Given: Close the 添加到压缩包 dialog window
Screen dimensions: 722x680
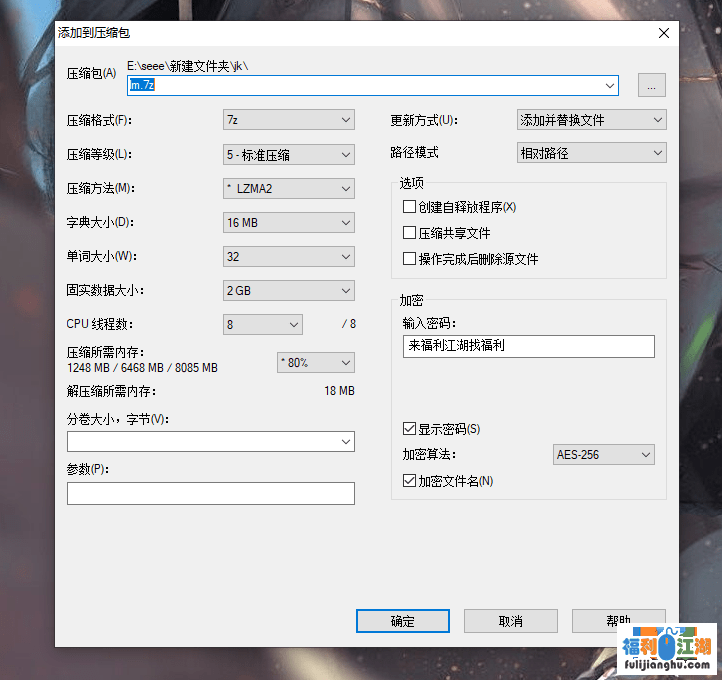Looking at the screenshot, I should tap(663, 32).
